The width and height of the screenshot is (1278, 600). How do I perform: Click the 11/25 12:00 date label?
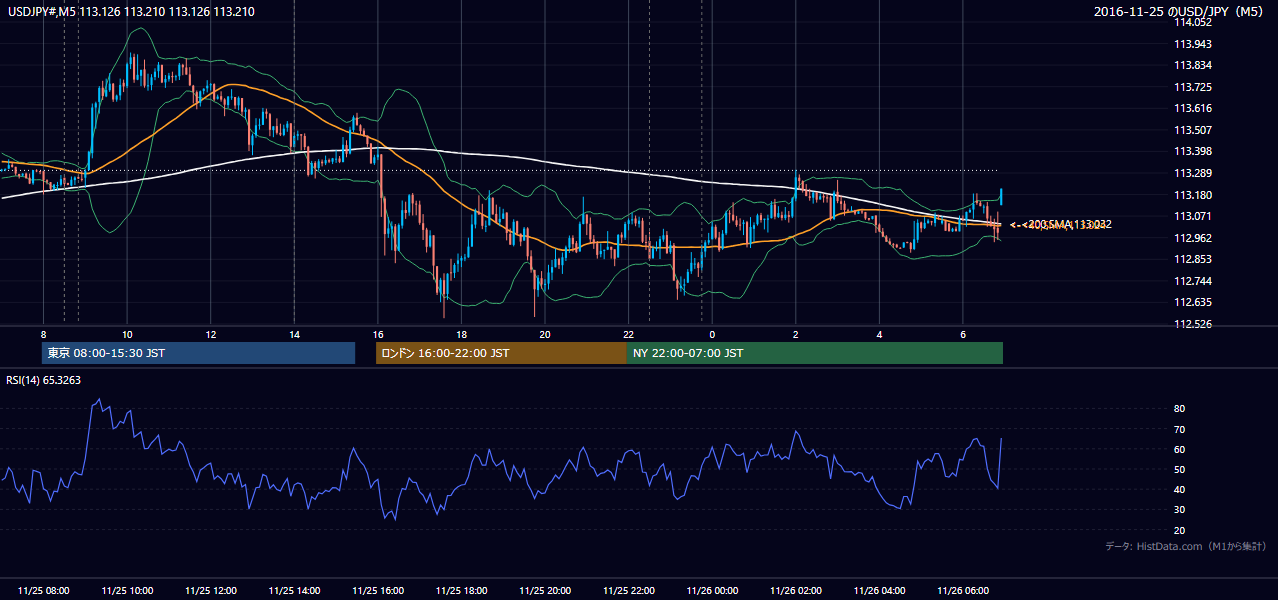point(211,591)
